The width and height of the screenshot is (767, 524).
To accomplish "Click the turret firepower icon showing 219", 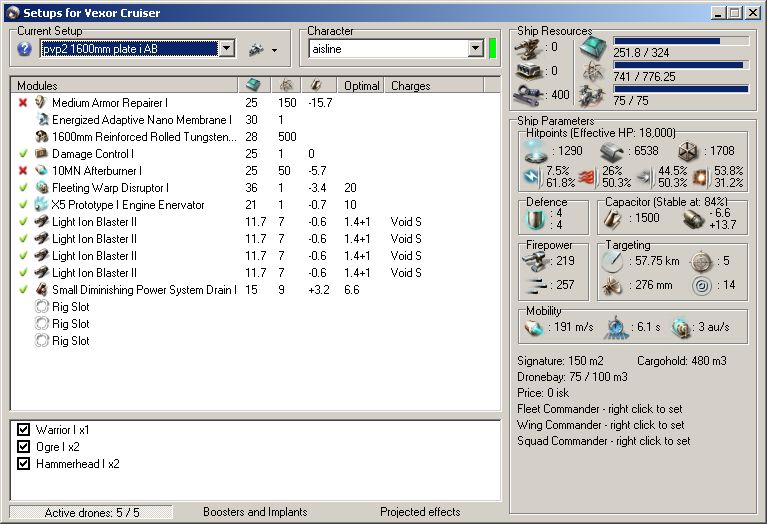I will pyautogui.click(x=535, y=262).
